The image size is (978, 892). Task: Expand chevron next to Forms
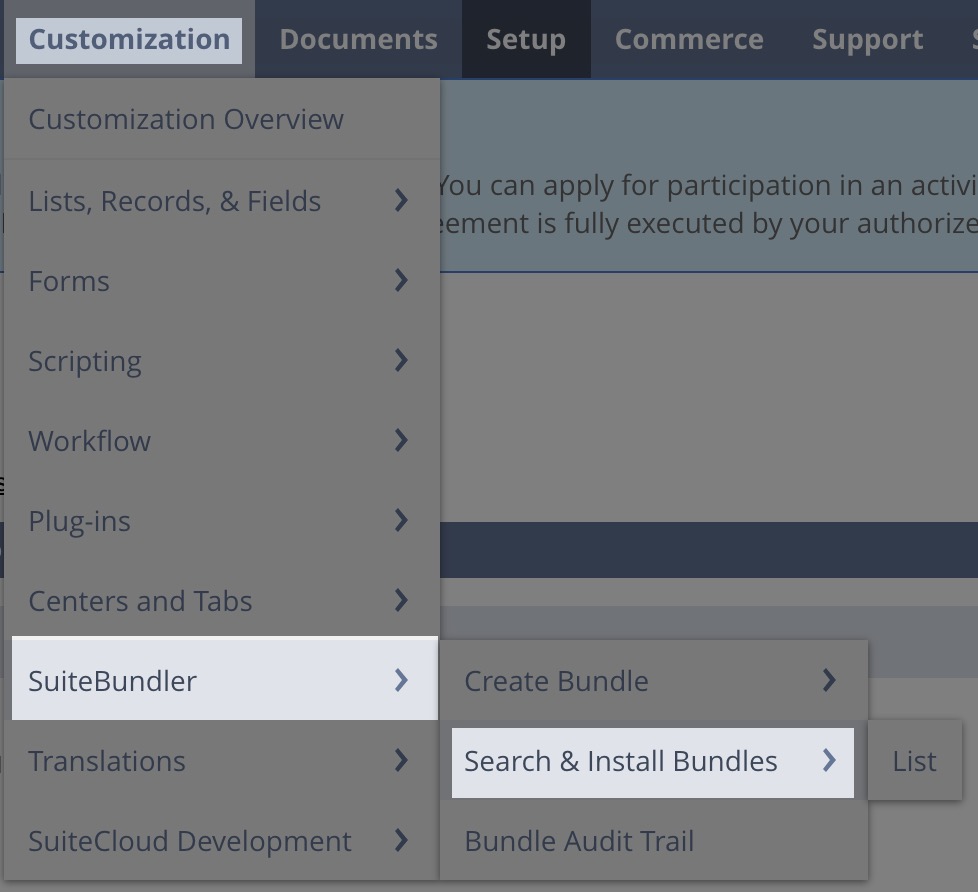(x=401, y=281)
